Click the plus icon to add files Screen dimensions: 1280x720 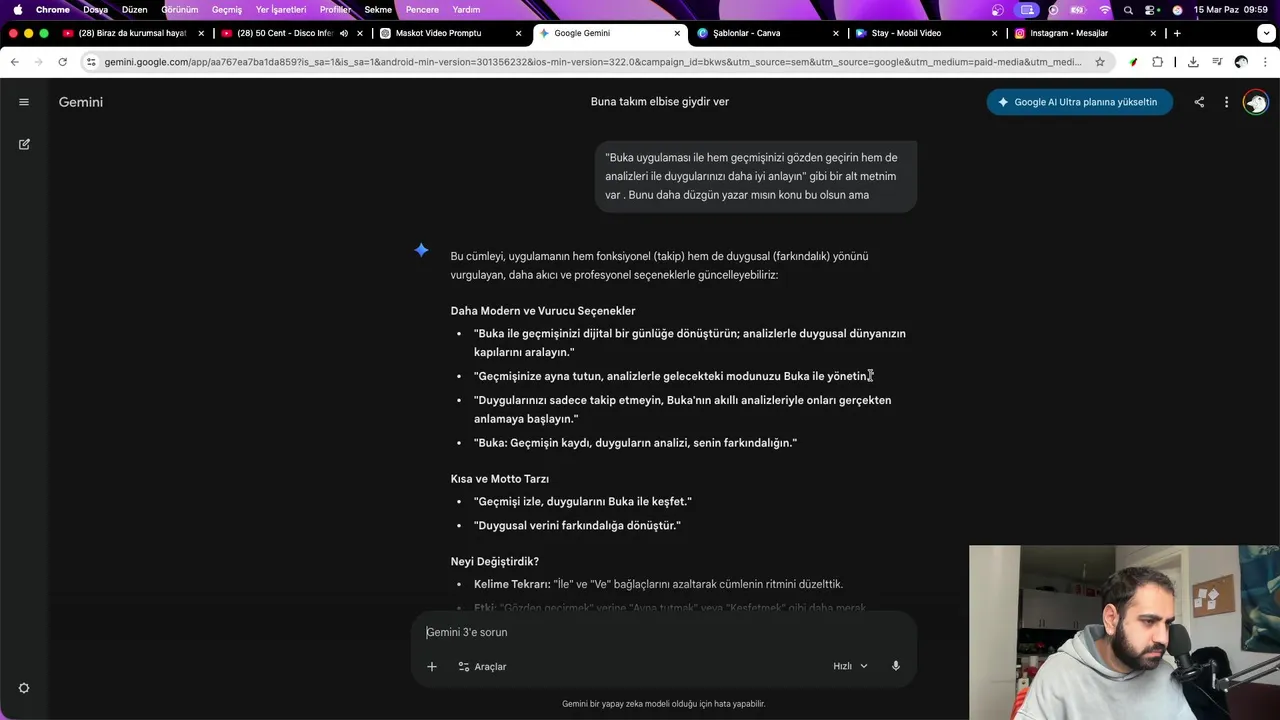(432, 666)
